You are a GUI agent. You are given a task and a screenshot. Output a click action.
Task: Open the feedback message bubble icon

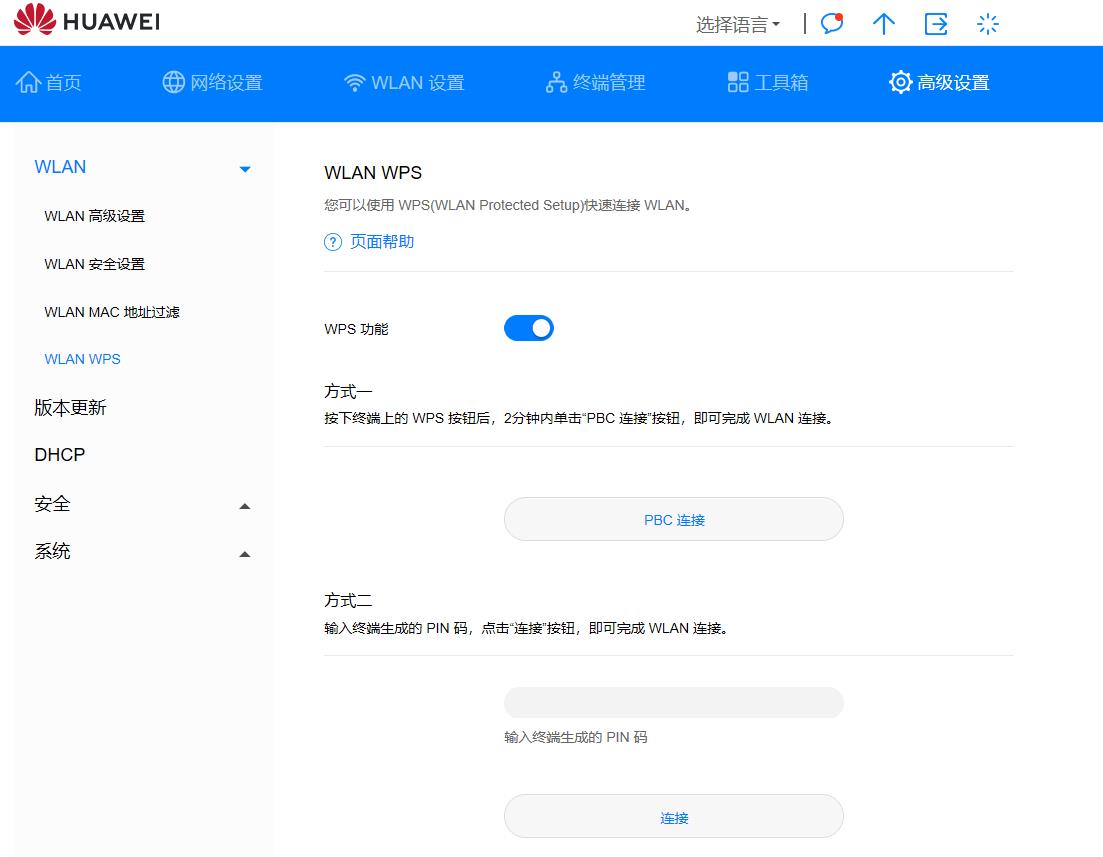[x=831, y=23]
